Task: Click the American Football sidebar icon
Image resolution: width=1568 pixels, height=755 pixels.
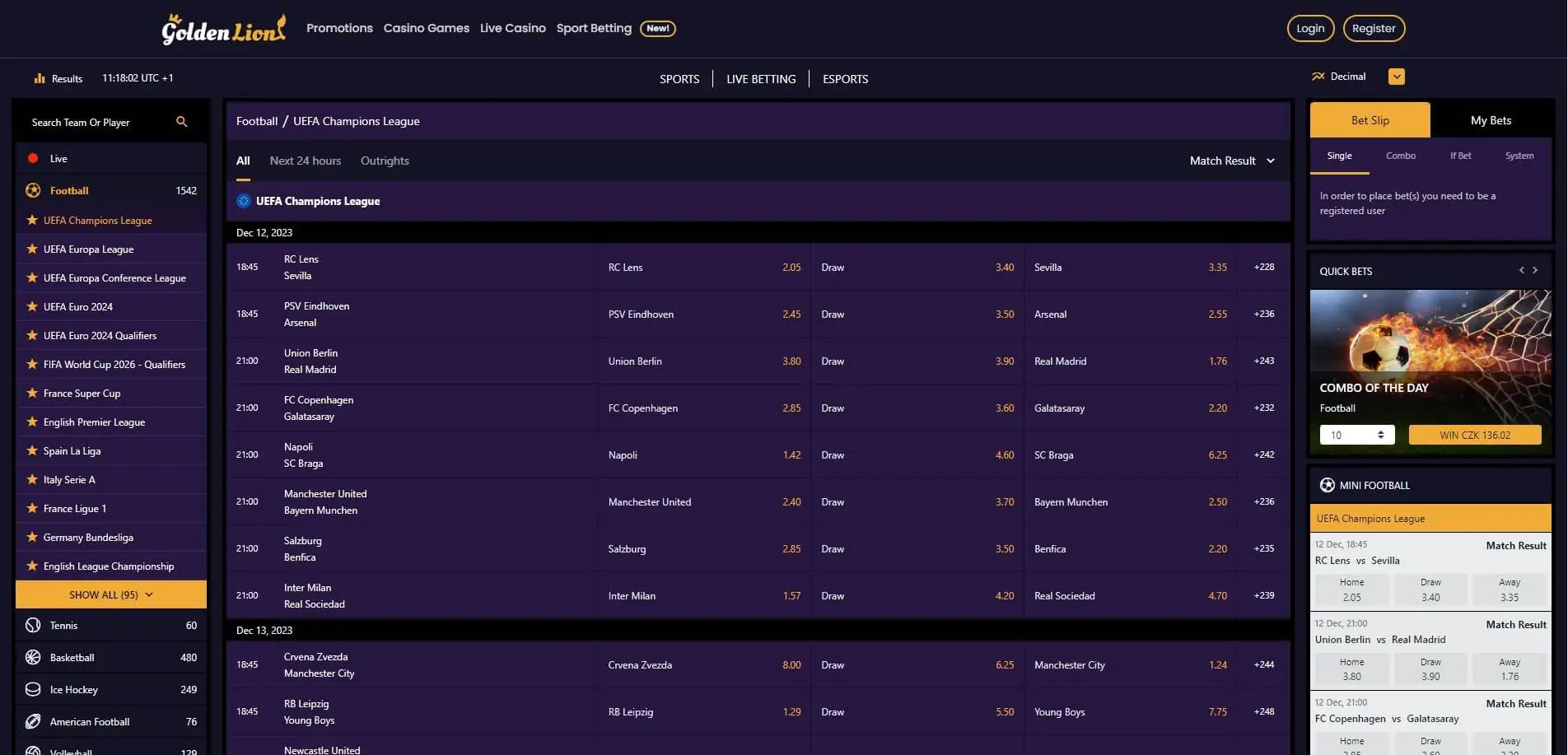Action: (33, 721)
